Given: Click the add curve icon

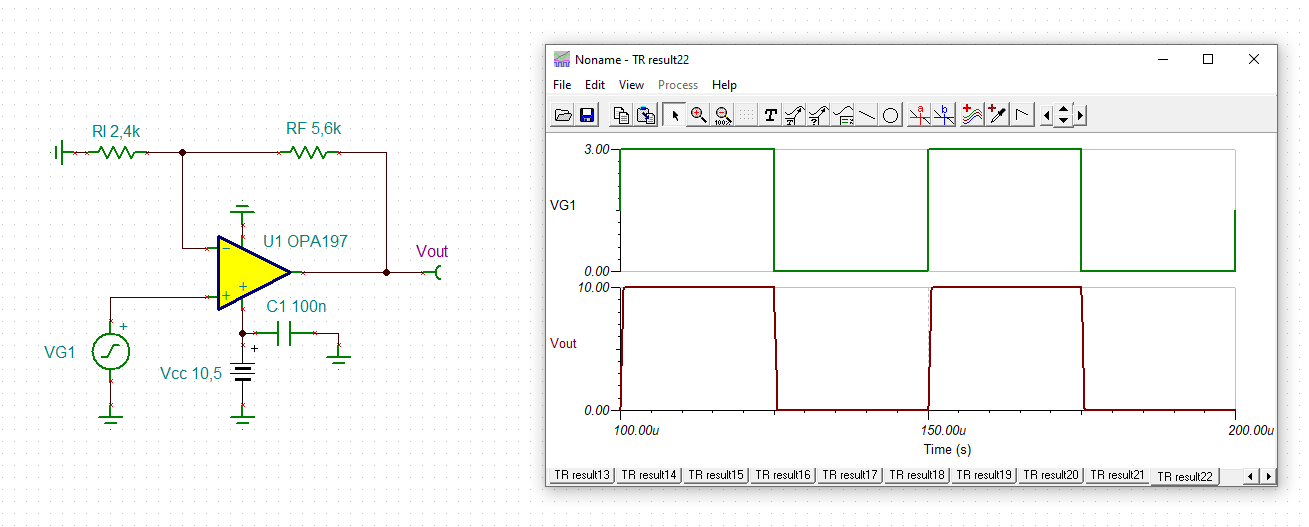Looking at the screenshot, I should pyautogui.click(x=972, y=115).
